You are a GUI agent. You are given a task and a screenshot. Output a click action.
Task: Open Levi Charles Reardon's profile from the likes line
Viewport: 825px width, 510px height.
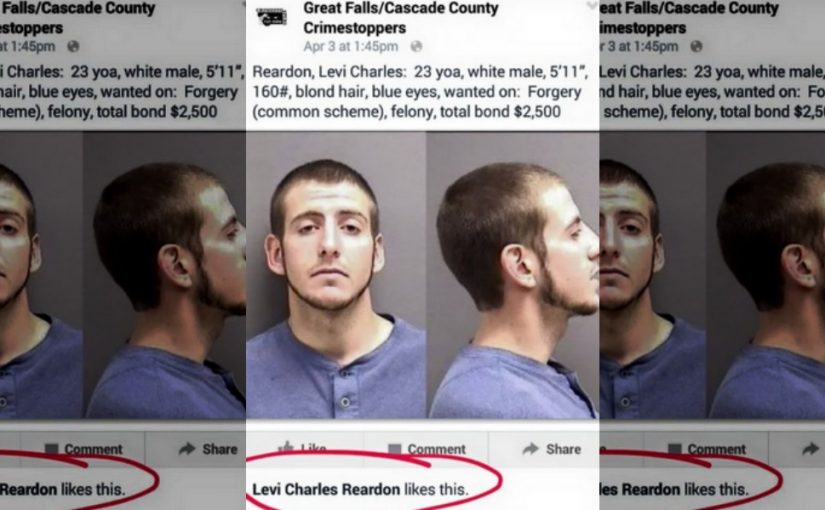(326, 489)
